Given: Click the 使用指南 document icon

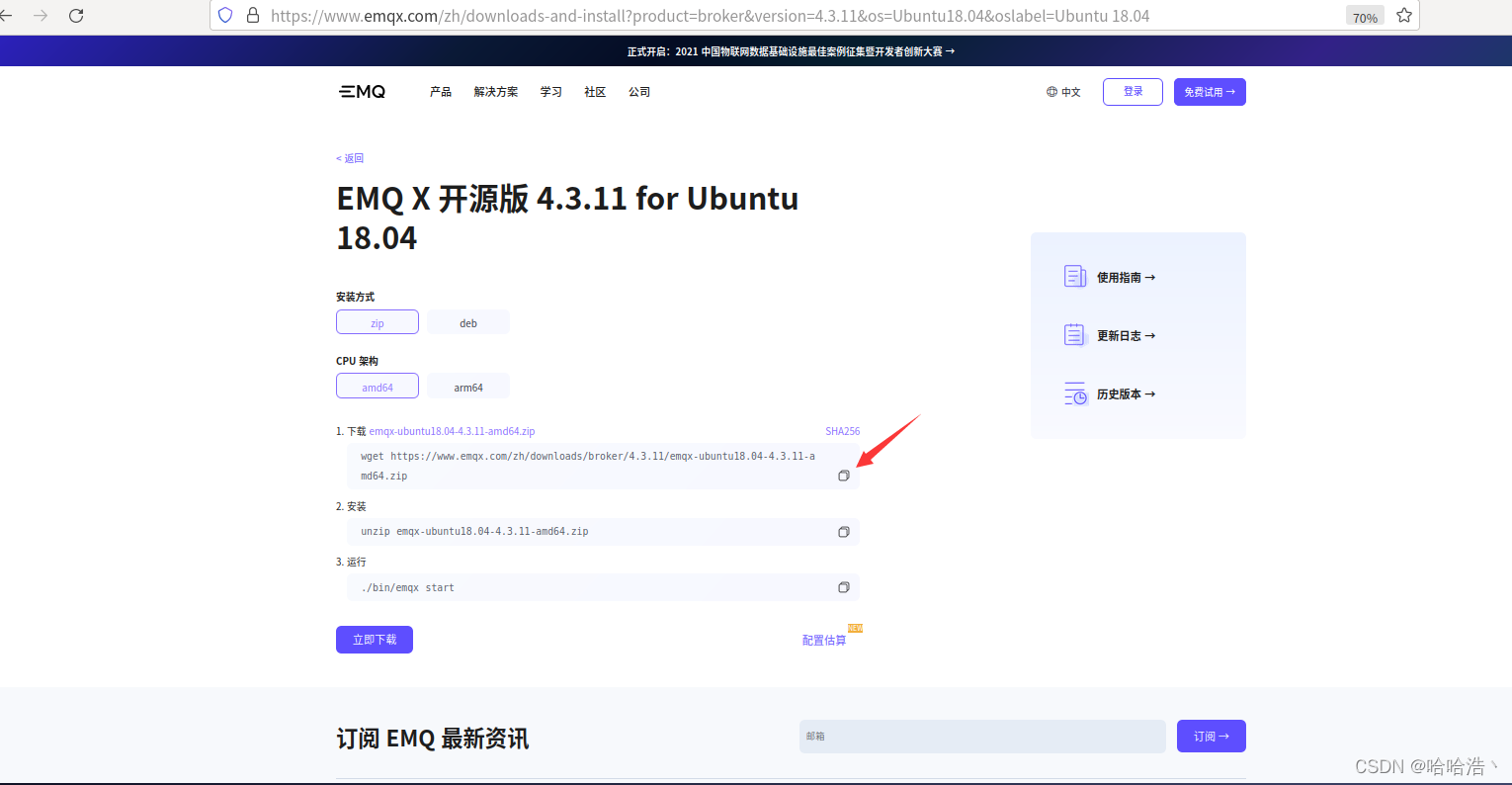Looking at the screenshot, I should pos(1075,277).
